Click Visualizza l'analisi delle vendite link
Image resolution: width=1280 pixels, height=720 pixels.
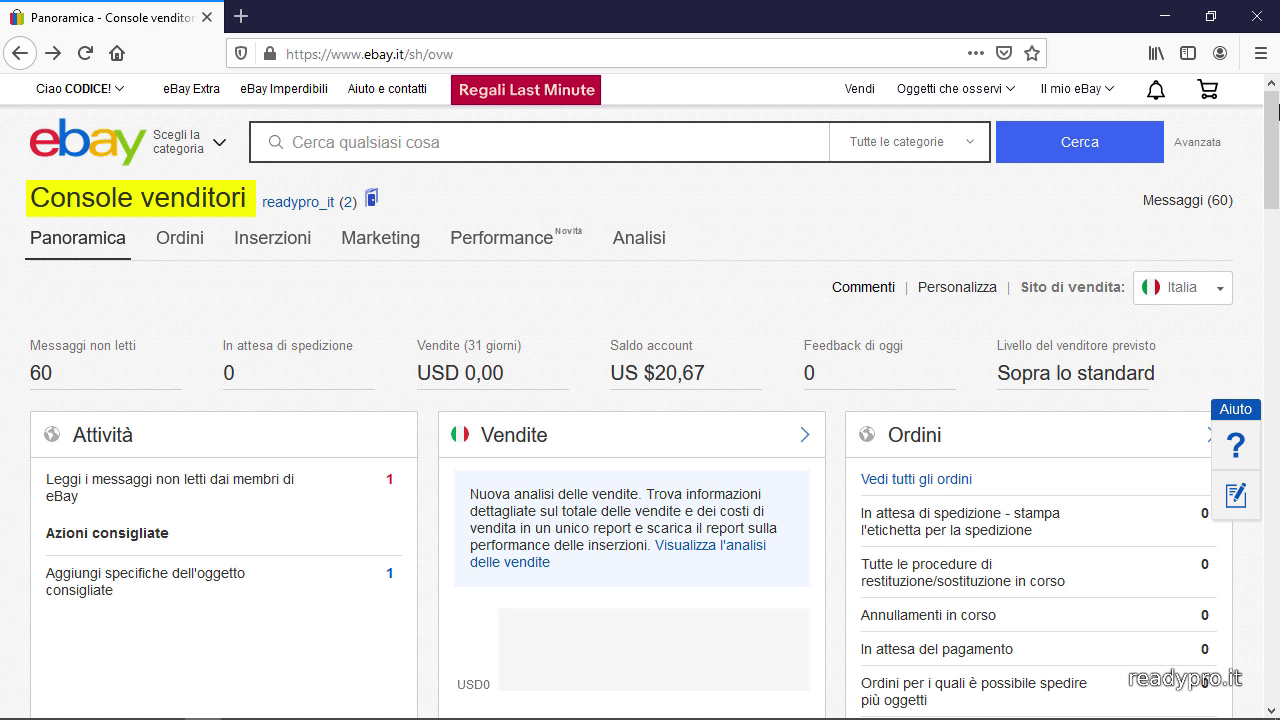(x=711, y=545)
